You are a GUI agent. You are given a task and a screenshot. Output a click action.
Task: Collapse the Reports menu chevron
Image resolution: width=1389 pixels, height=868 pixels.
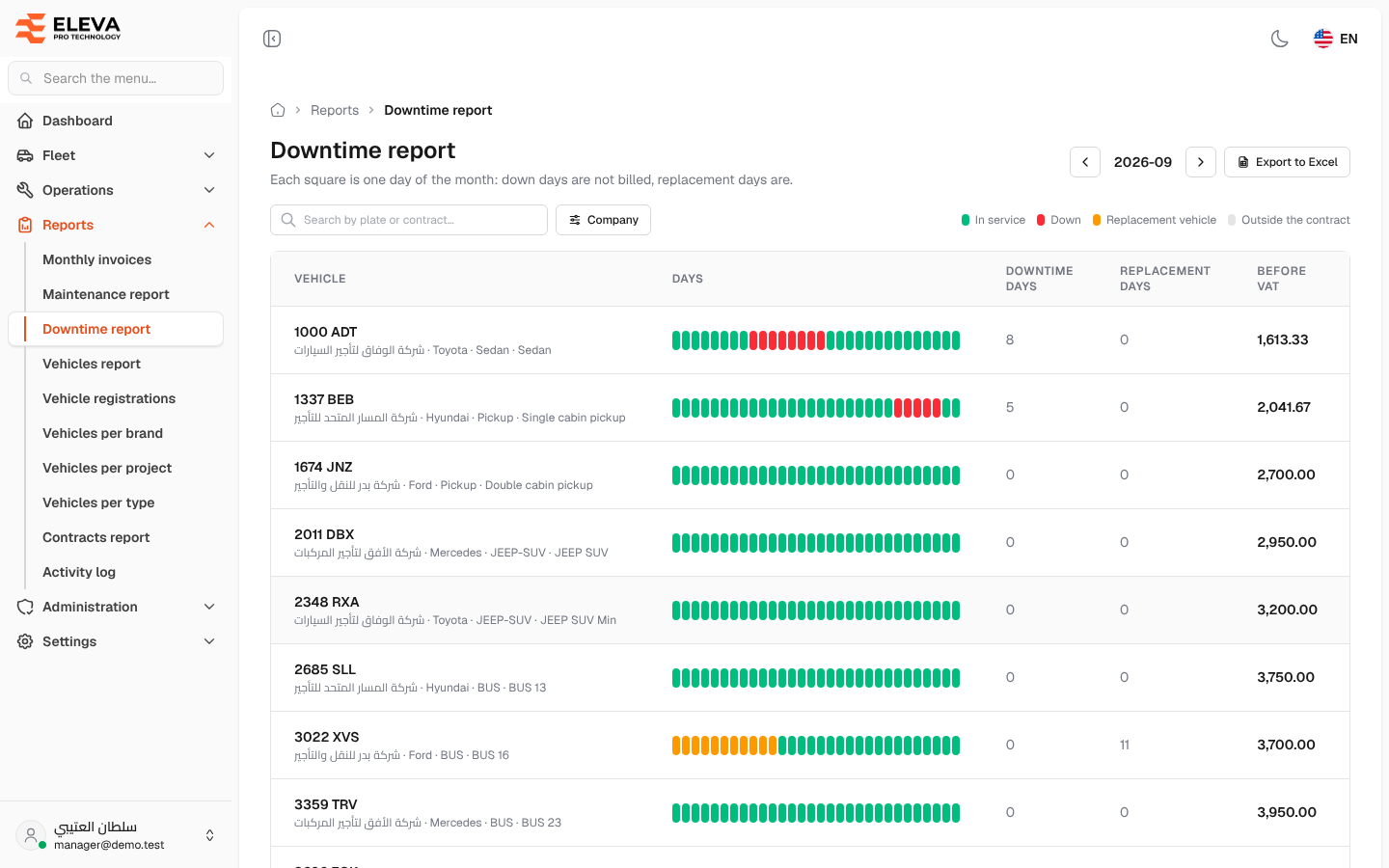[209, 225]
